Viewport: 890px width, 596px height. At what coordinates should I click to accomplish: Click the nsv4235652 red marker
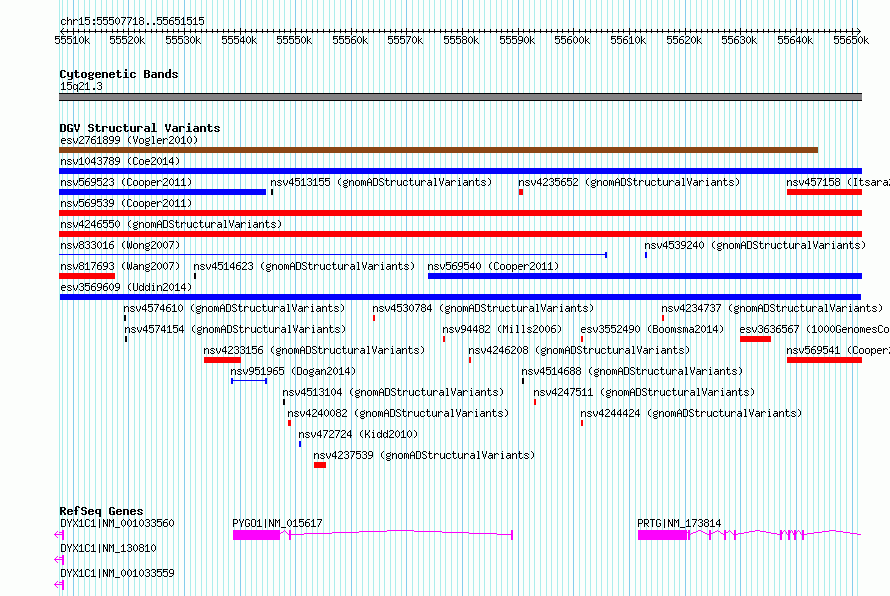coord(521,192)
